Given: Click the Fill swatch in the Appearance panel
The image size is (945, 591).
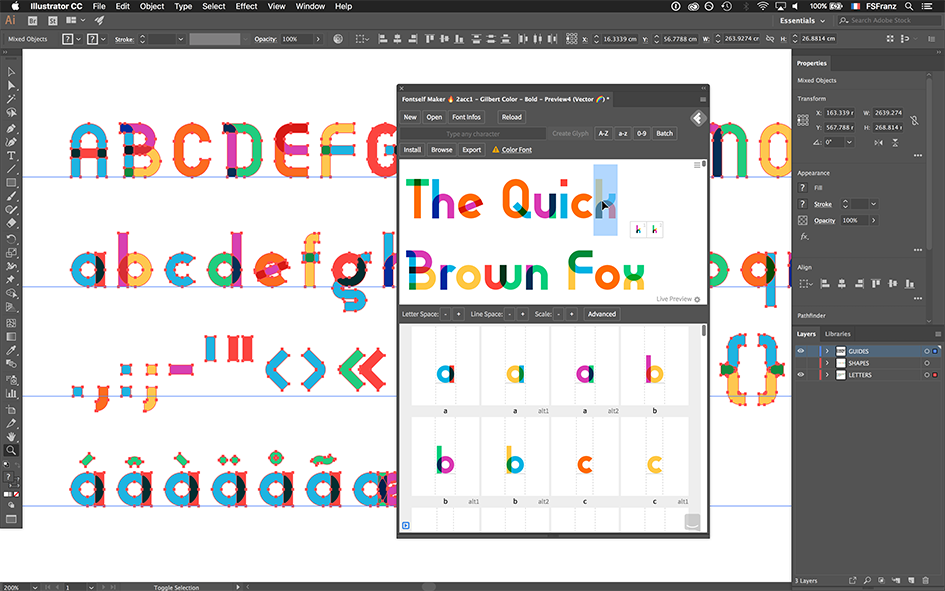Looking at the screenshot, I should coord(803,188).
